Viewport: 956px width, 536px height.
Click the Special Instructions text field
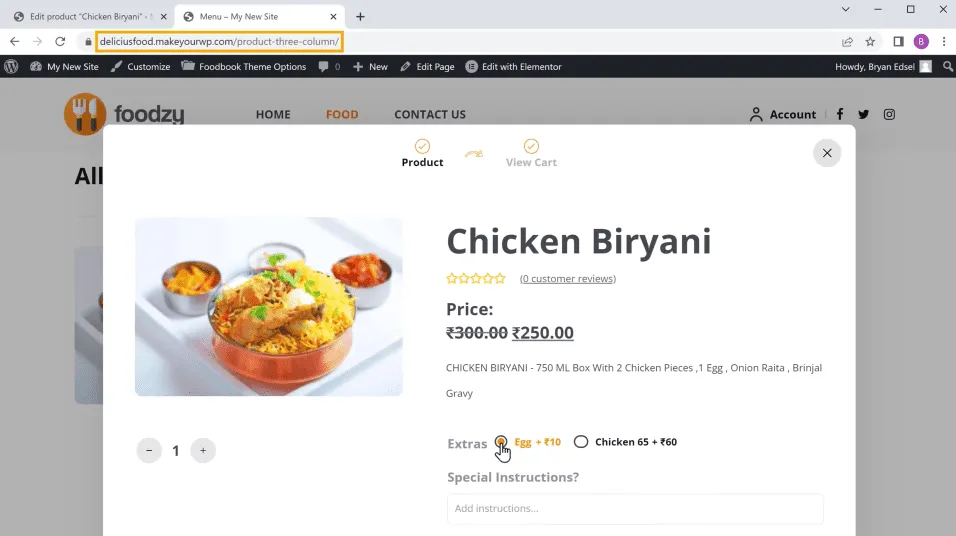click(x=635, y=508)
